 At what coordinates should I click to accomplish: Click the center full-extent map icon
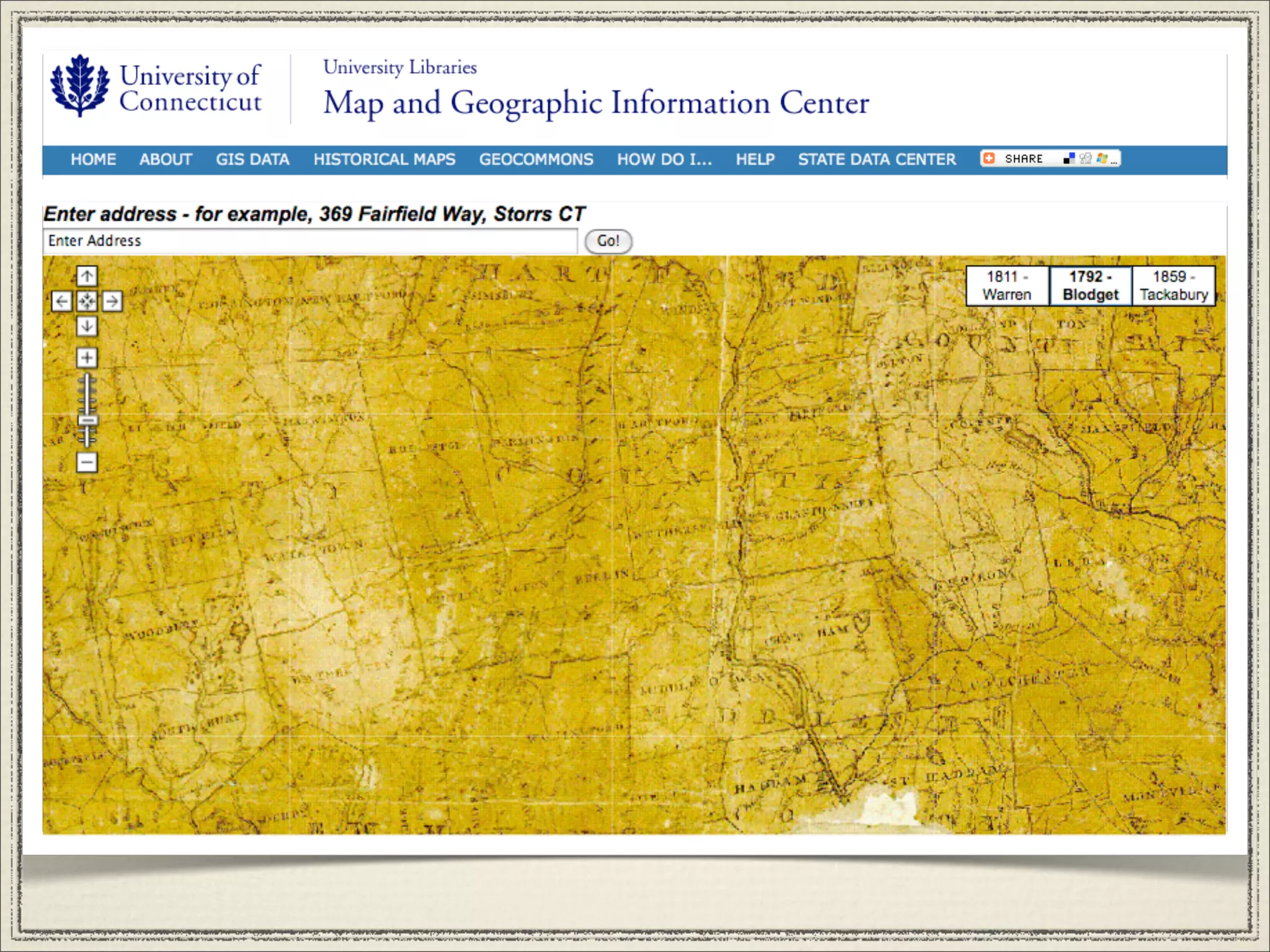[87, 302]
